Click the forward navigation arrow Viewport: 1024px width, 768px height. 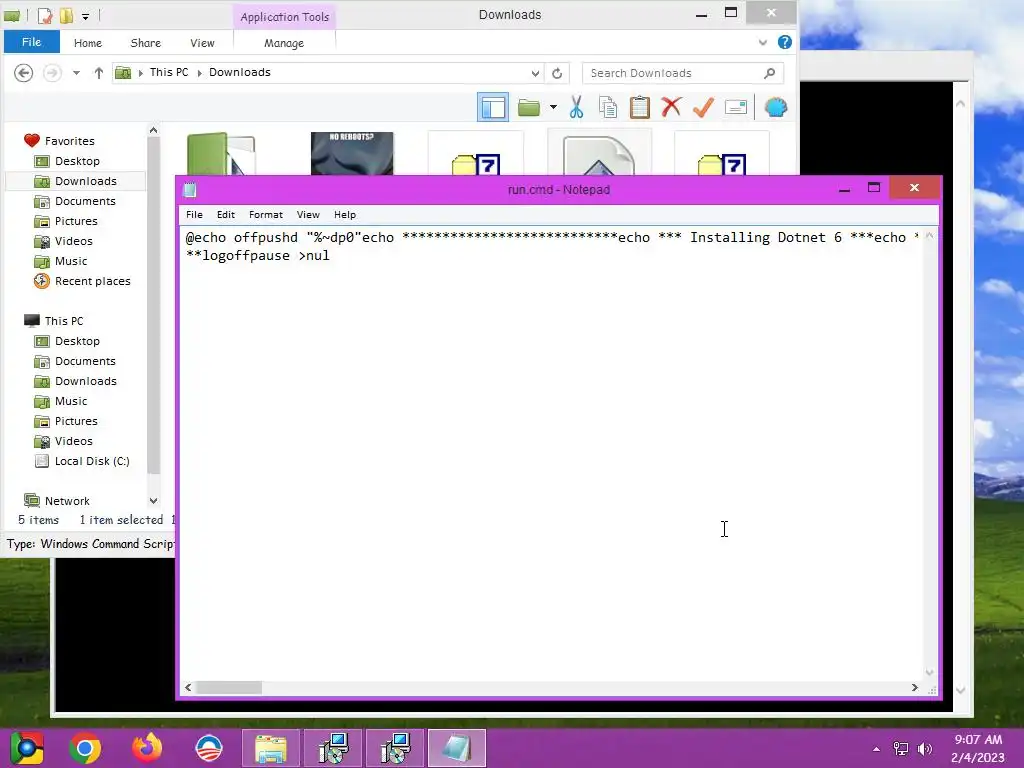pos(52,72)
